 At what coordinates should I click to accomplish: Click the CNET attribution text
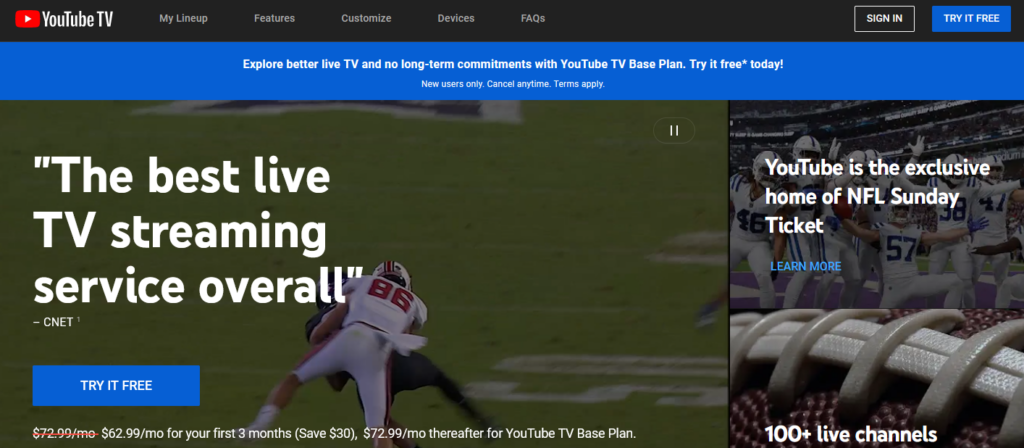pyautogui.click(x=56, y=322)
